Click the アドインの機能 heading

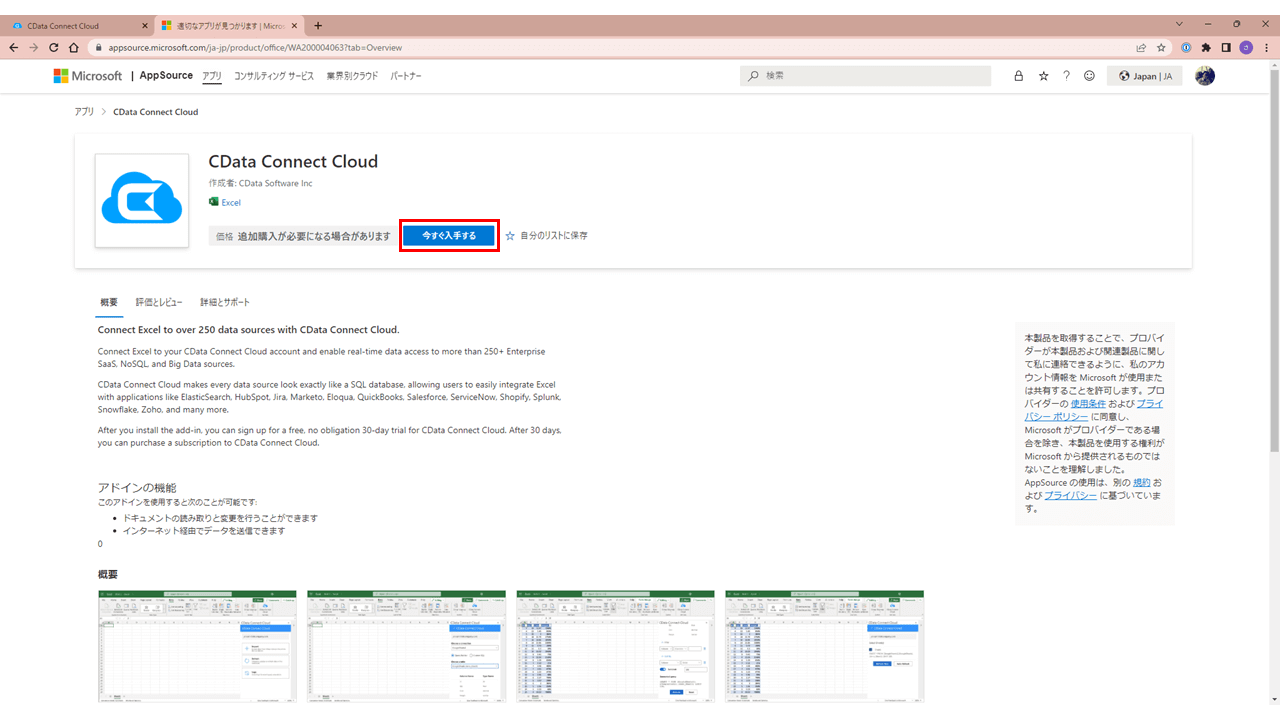(137, 487)
